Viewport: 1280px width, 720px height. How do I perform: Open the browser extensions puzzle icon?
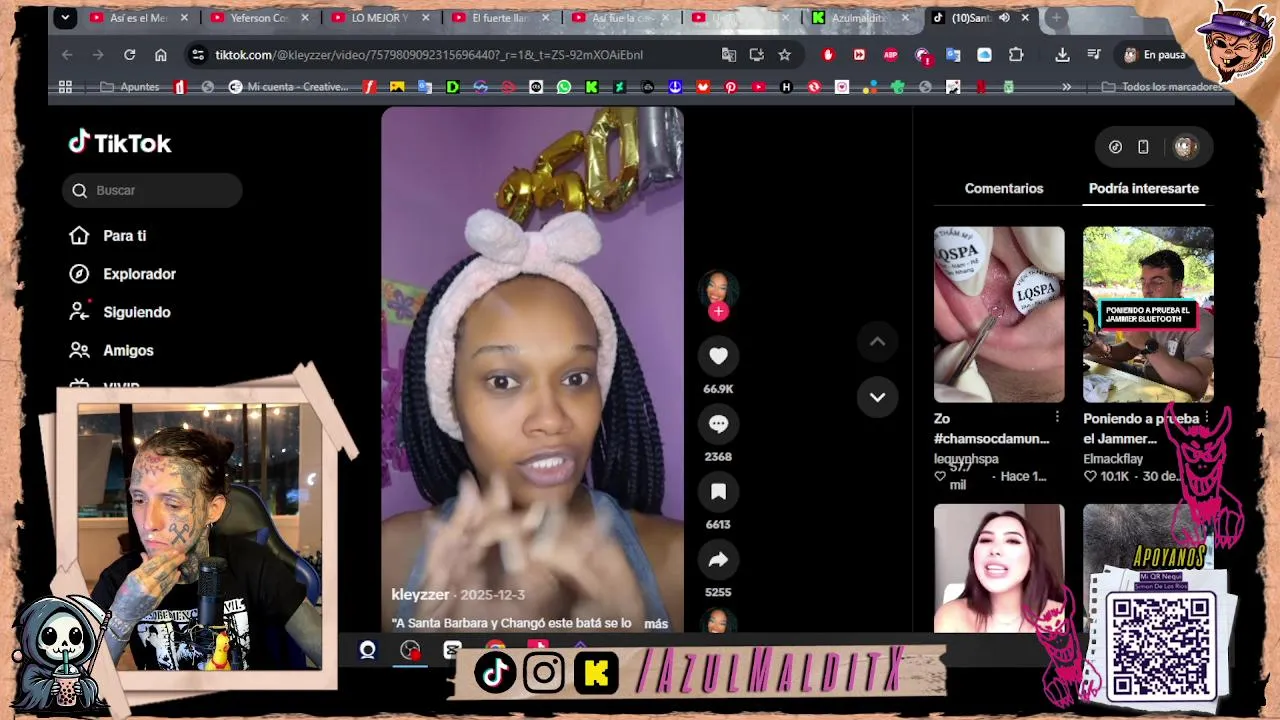click(x=1016, y=55)
